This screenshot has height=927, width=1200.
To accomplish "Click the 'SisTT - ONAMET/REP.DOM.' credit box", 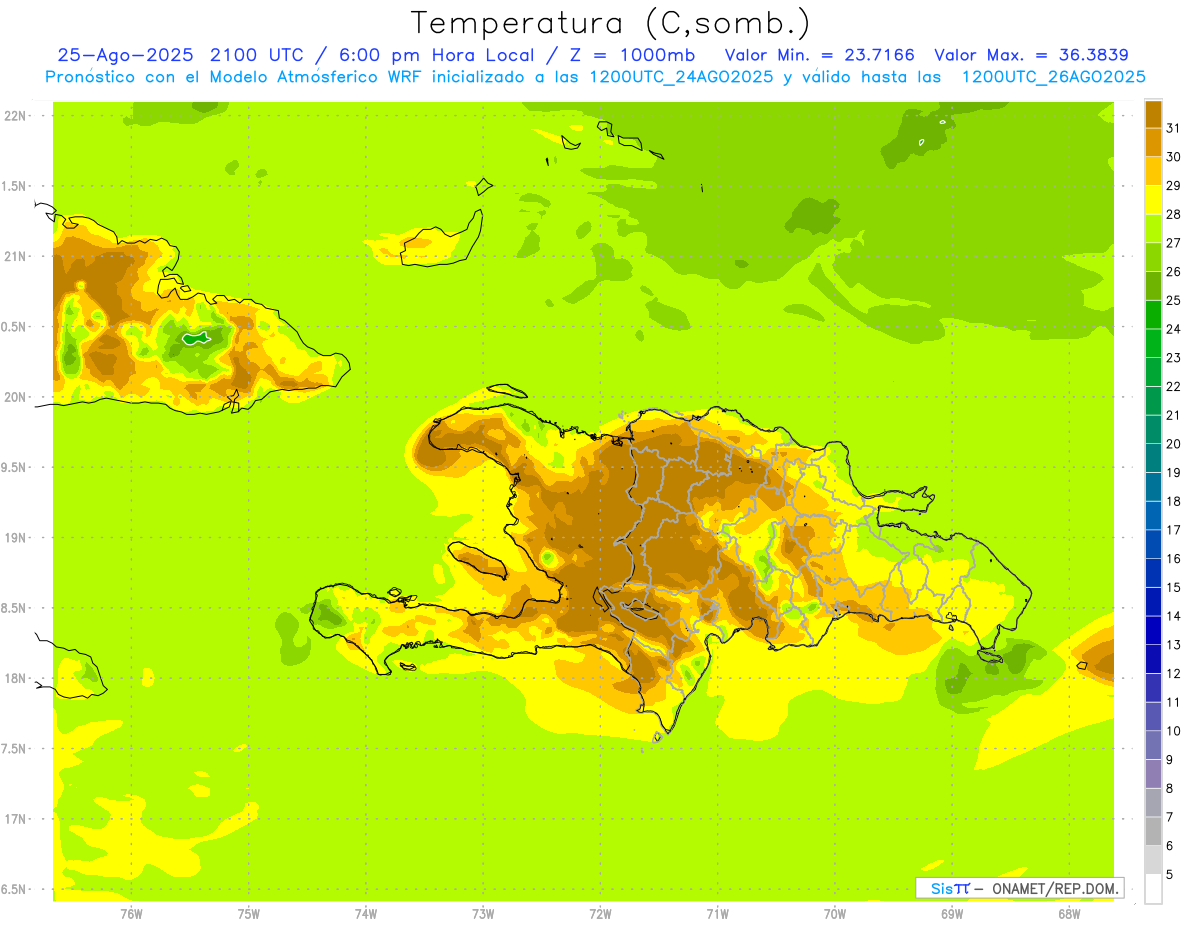I will pyautogui.click(x=1019, y=888).
